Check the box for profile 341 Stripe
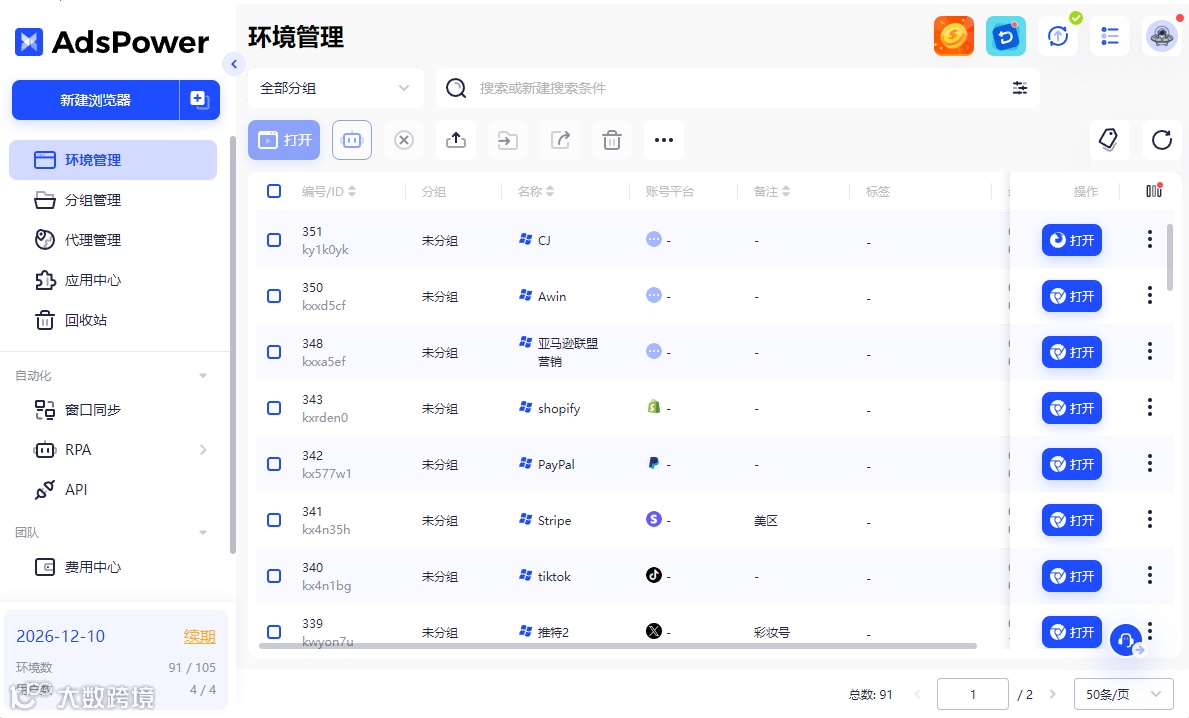The height and width of the screenshot is (718, 1189). (274, 520)
